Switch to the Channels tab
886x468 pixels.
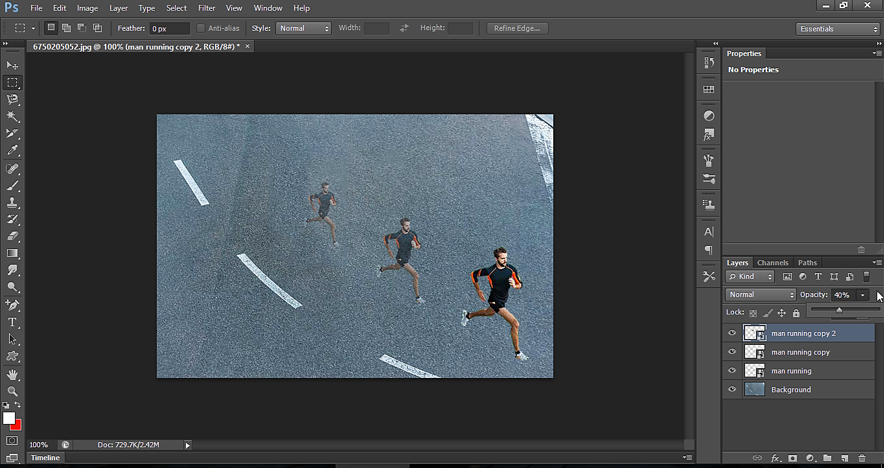click(772, 262)
